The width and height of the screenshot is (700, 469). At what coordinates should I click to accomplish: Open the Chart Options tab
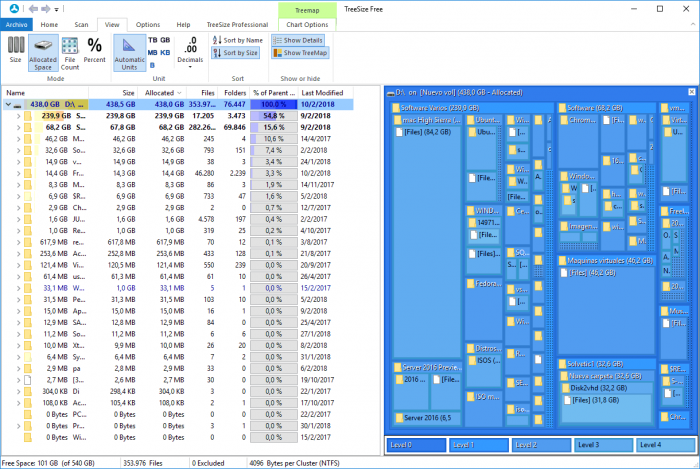307,25
